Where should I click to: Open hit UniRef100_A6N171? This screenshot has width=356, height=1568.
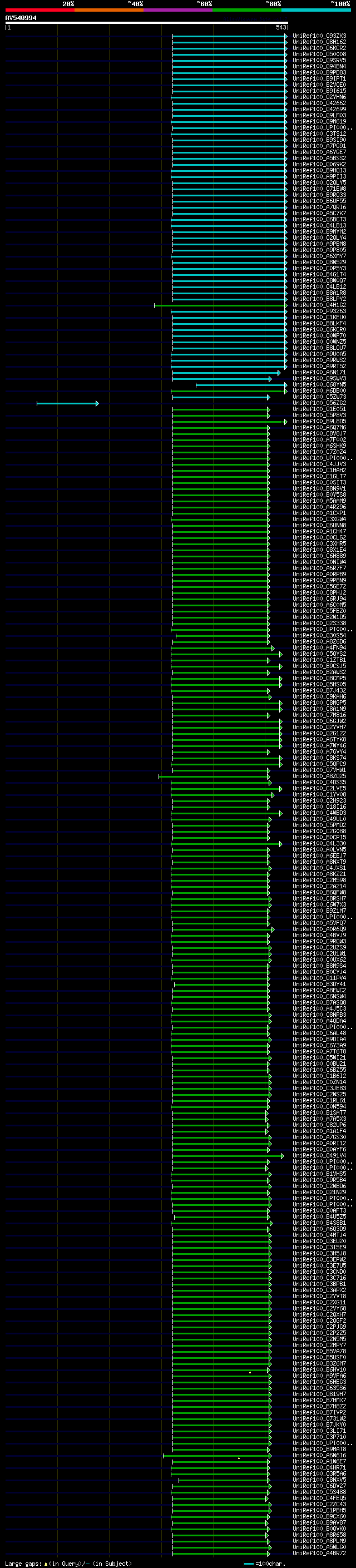[319, 373]
